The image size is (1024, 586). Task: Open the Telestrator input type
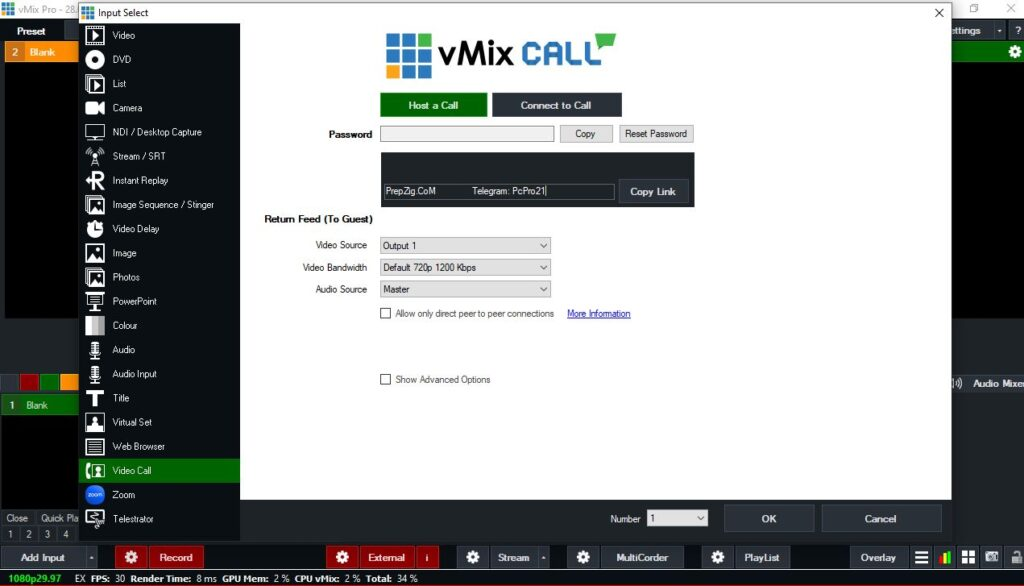159,519
